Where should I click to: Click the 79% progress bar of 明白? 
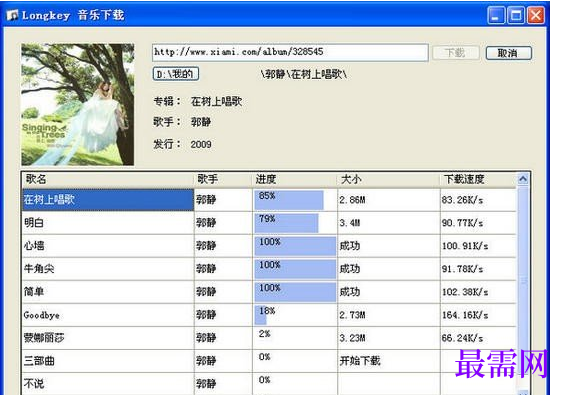(286, 223)
